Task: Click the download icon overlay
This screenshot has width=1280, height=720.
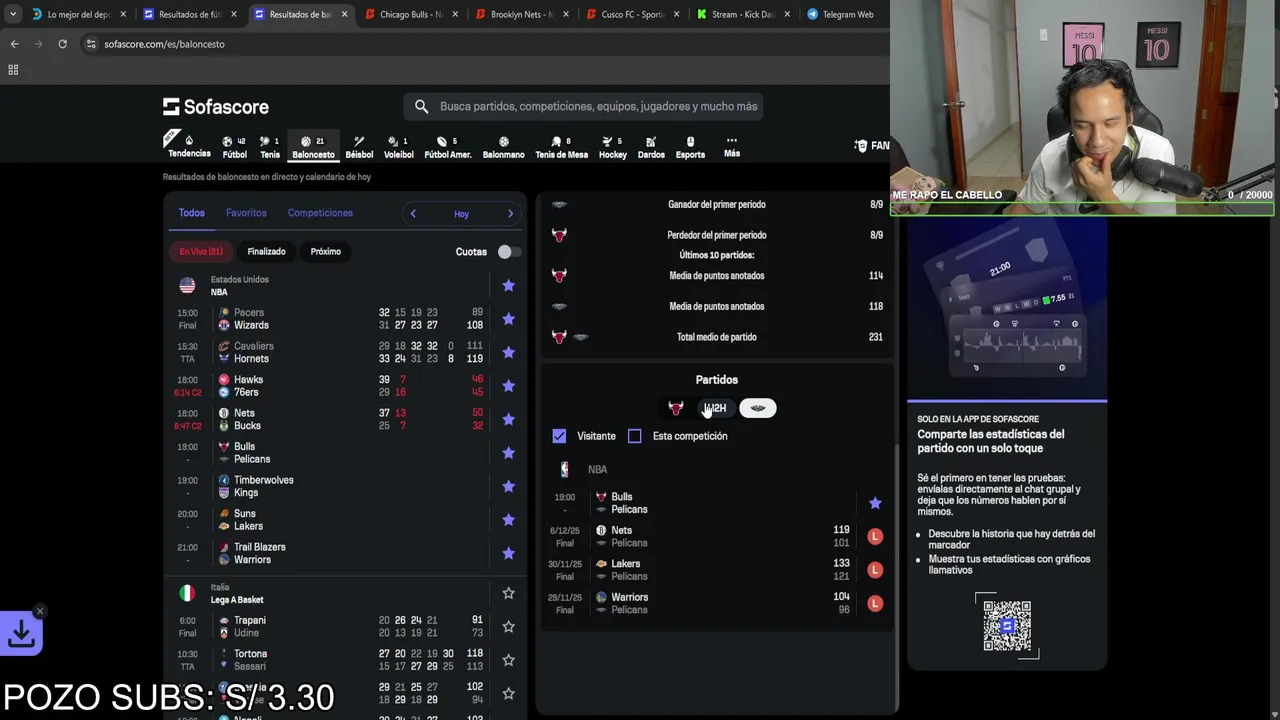Action: 21,633
